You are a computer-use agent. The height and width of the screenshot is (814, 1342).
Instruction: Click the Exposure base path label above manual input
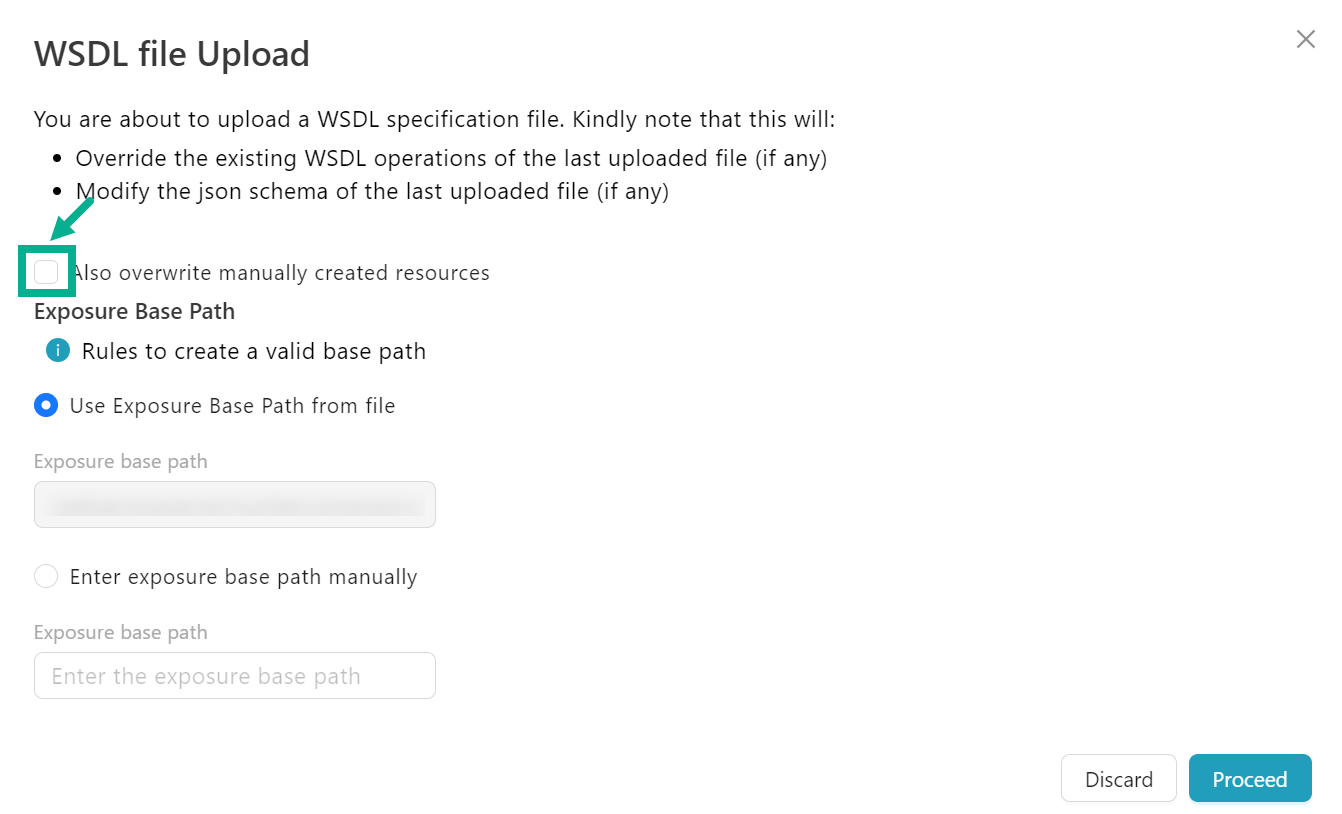121,633
